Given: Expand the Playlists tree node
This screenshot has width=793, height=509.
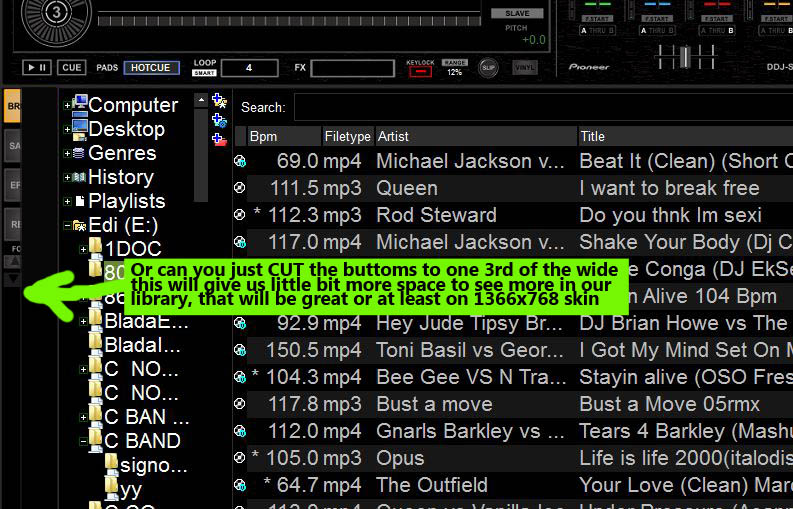Looking at the screenshot, I should (67, 202).
